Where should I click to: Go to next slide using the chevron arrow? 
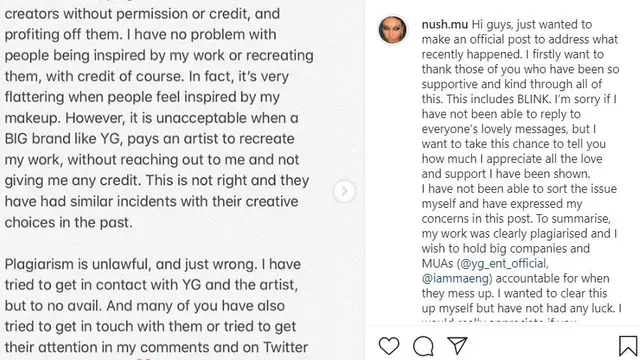[344, 191]
